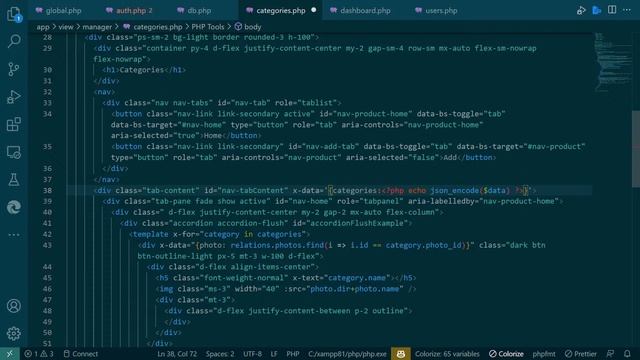Screen dimensions: 640x360
Task: Click 'json_encode' in line 38
Action: 454,190
